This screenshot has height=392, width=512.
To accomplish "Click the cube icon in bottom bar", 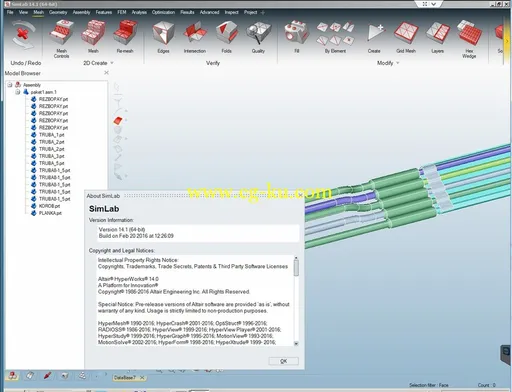I will (65, 376).
